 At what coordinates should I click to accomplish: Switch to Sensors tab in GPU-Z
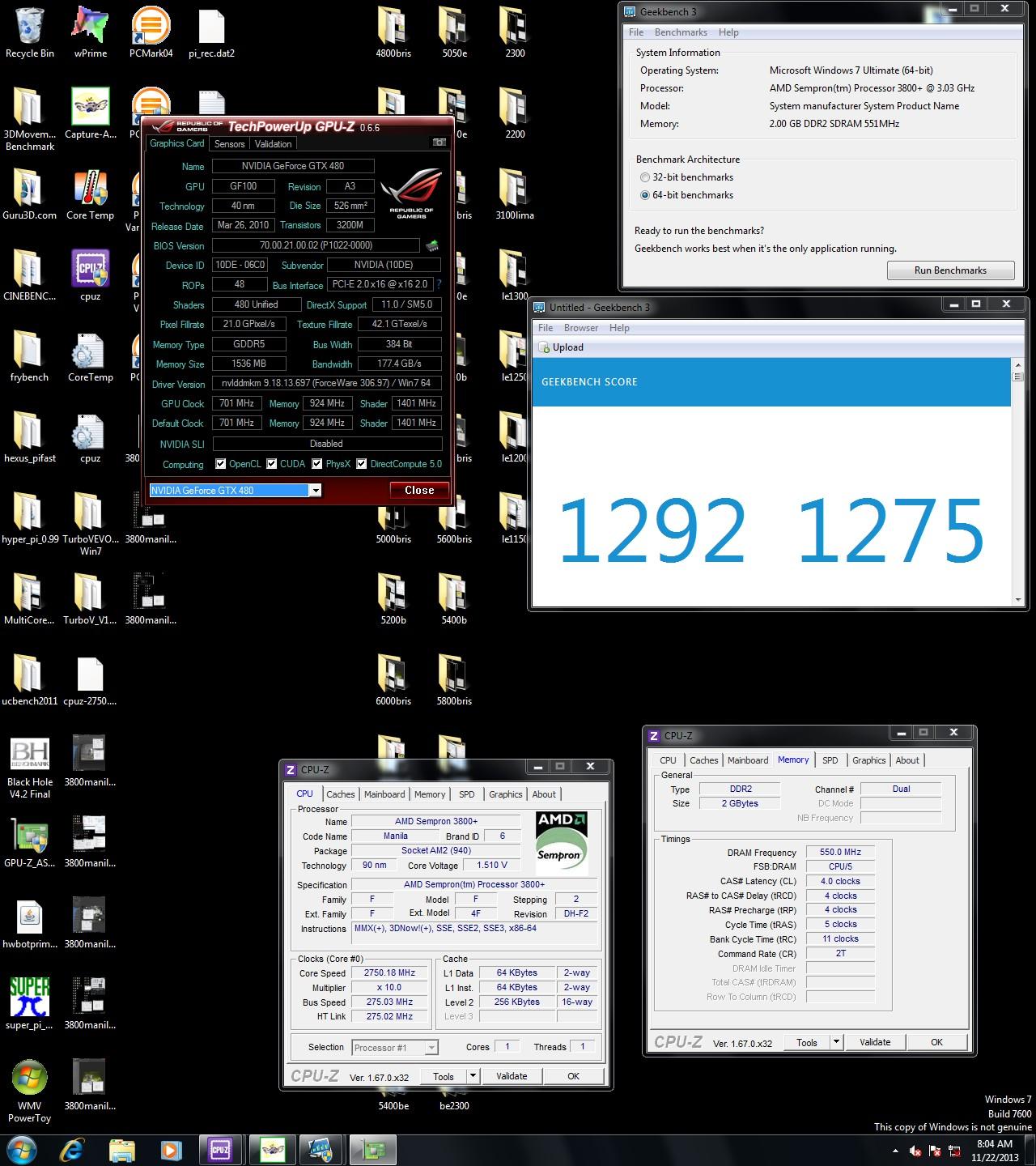coord(229,143)
